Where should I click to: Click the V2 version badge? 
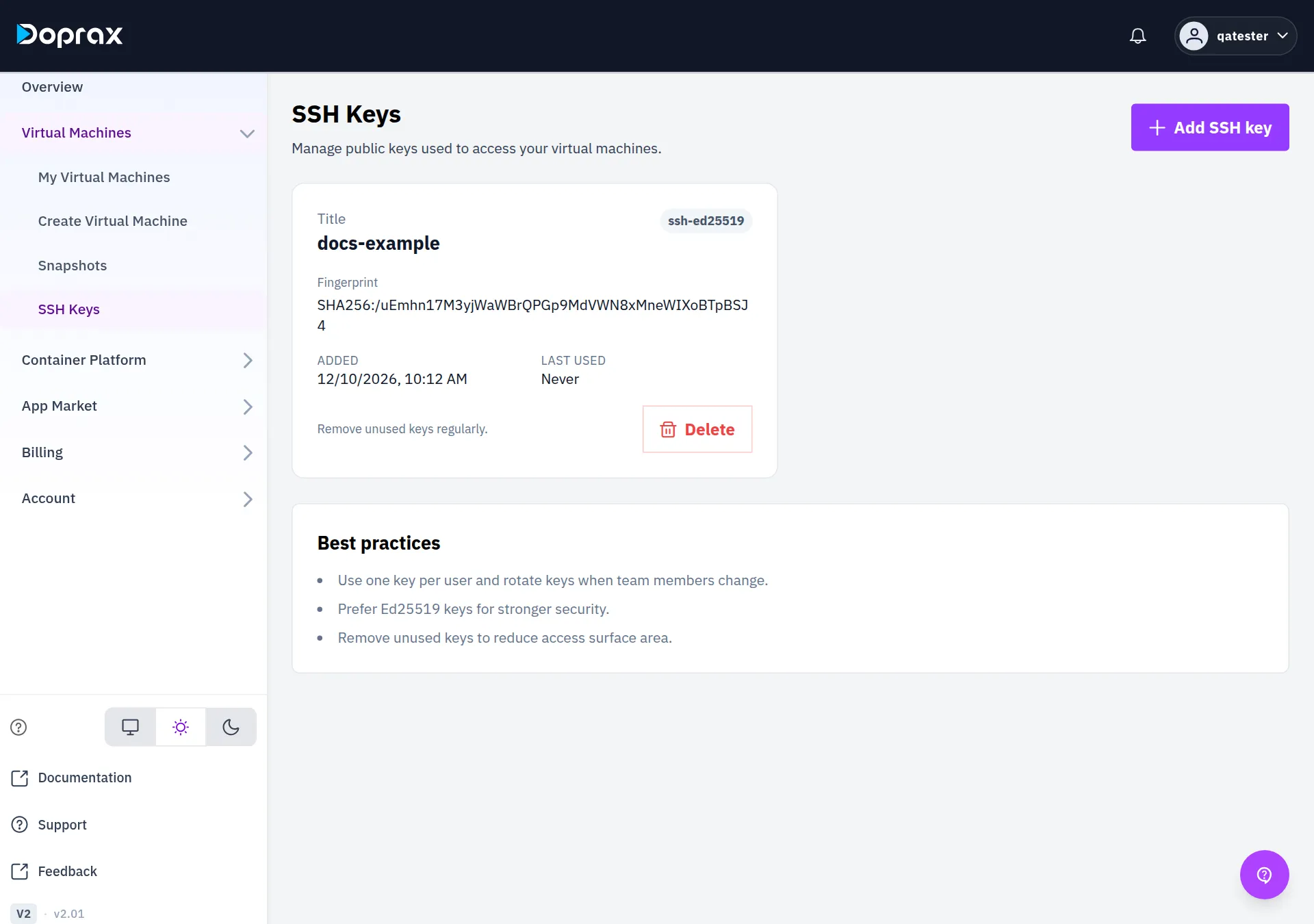tap(23, 914)
